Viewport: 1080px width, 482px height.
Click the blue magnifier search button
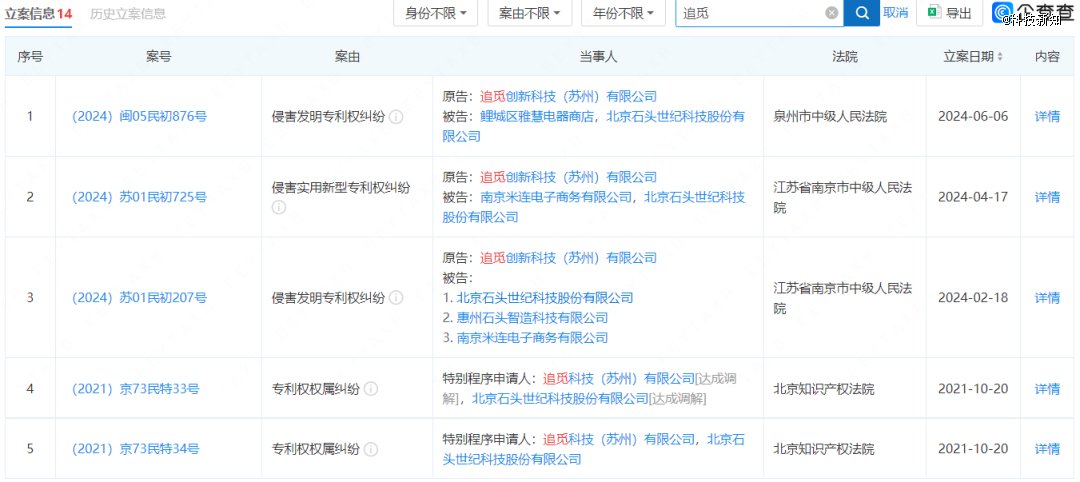pos(862,12)
